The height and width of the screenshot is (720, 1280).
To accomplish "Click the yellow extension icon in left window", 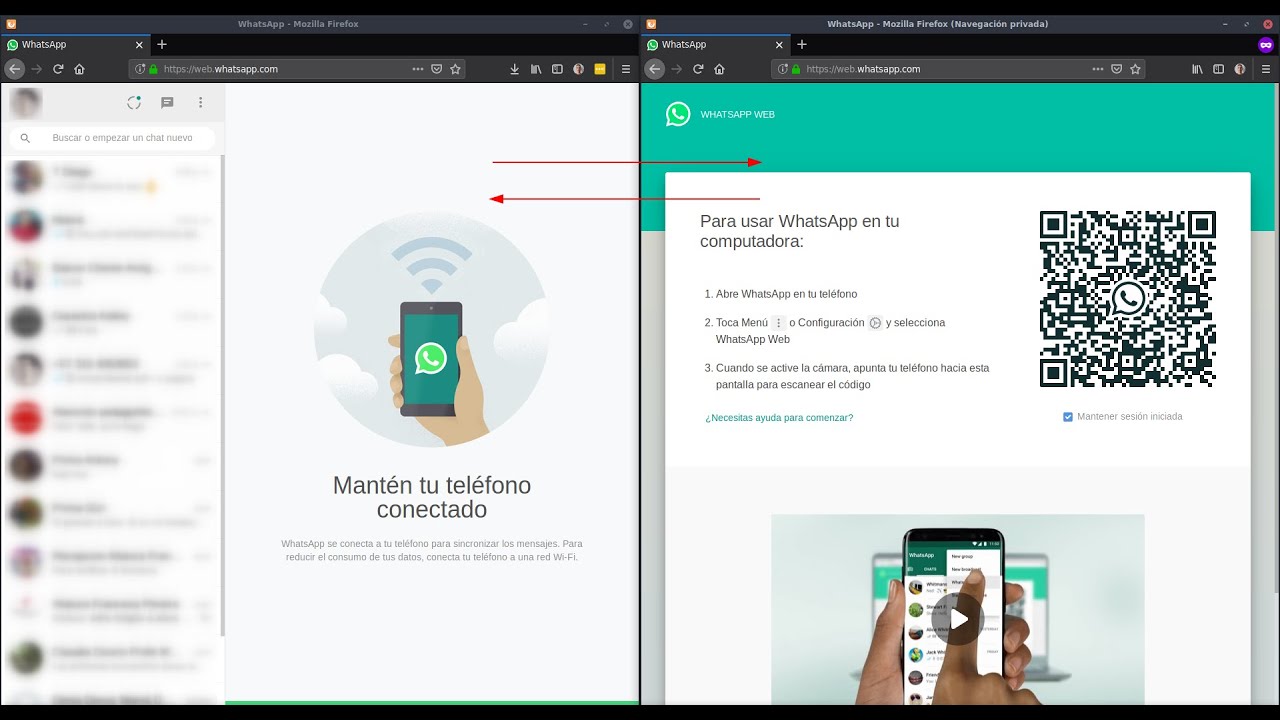I will tap(600, 69).
